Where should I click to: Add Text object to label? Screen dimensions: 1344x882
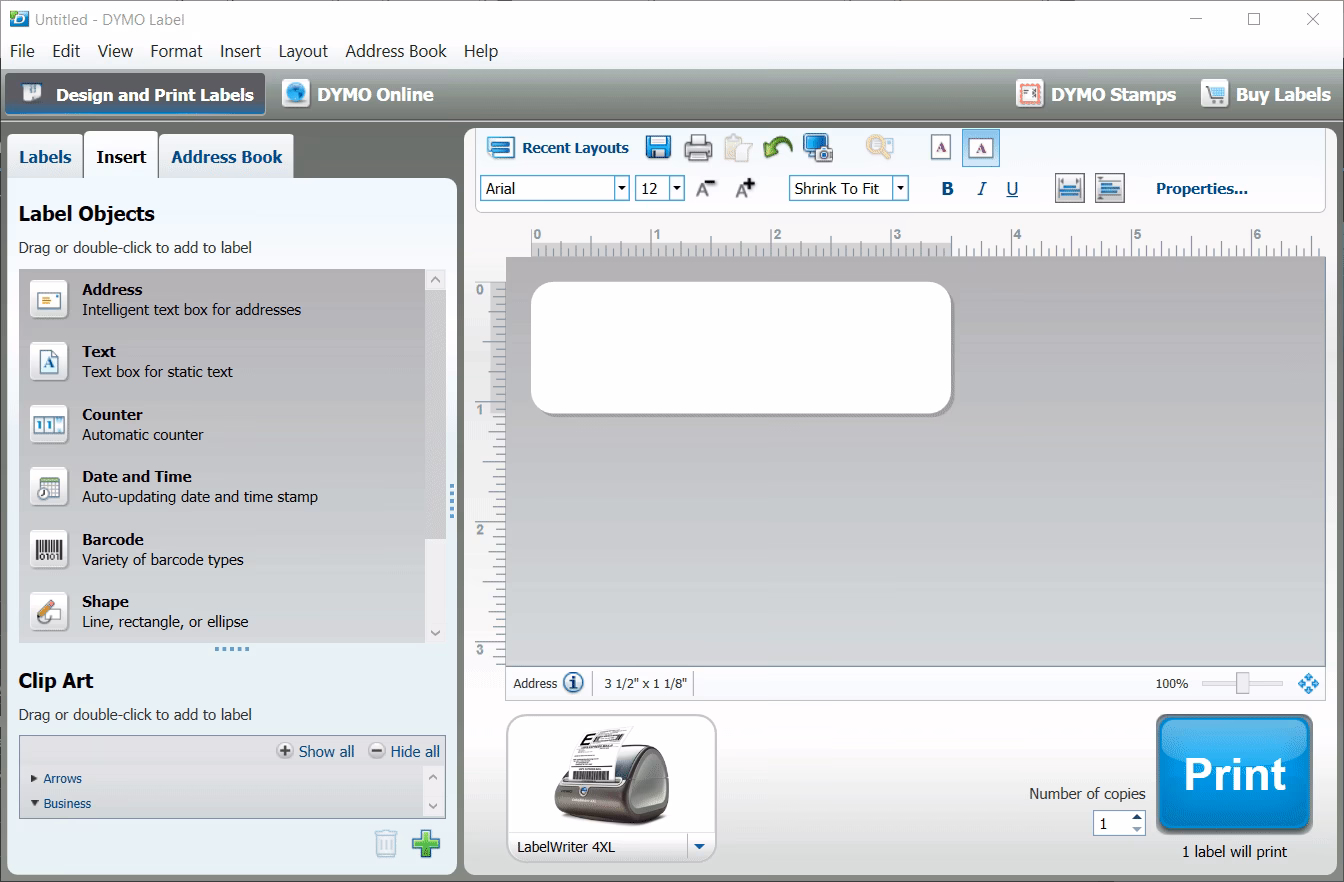[222, 361]
